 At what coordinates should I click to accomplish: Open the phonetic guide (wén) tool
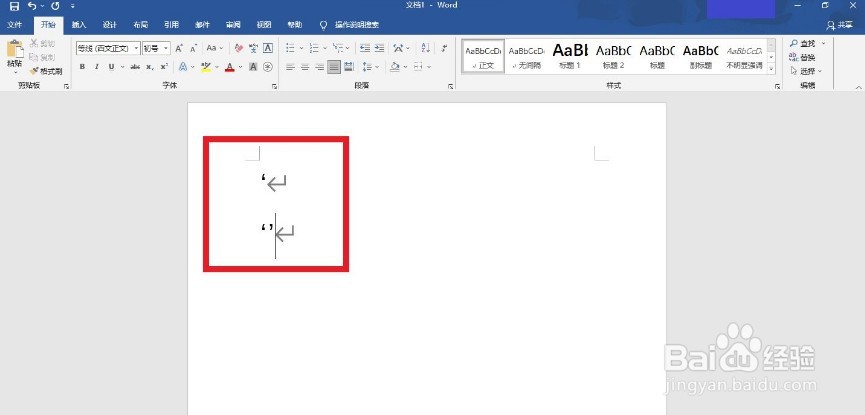[x=253, y=49]
